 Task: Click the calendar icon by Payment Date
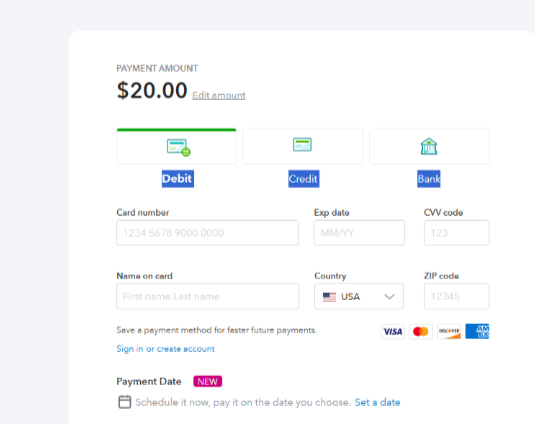125,402
